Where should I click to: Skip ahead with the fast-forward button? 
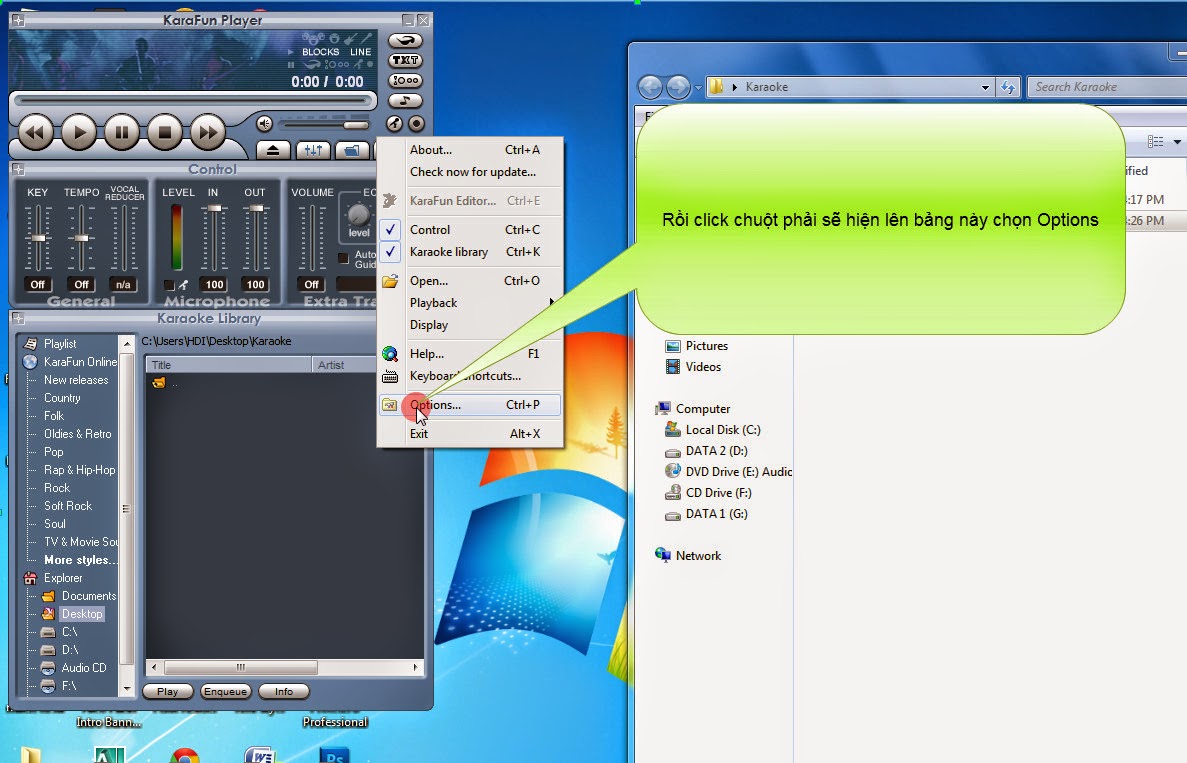(207, 132)
